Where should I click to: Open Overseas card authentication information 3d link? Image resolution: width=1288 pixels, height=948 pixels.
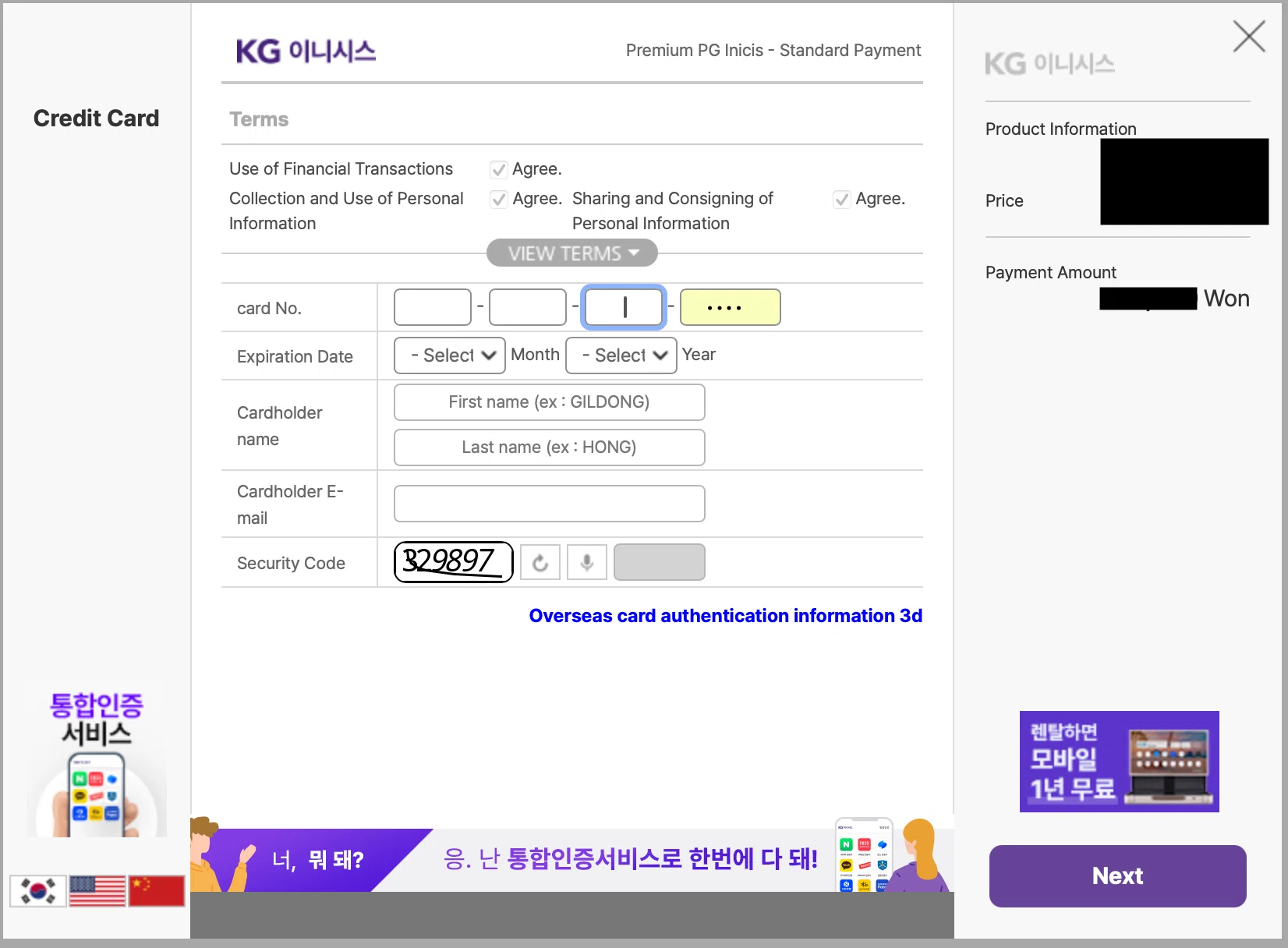726,616
